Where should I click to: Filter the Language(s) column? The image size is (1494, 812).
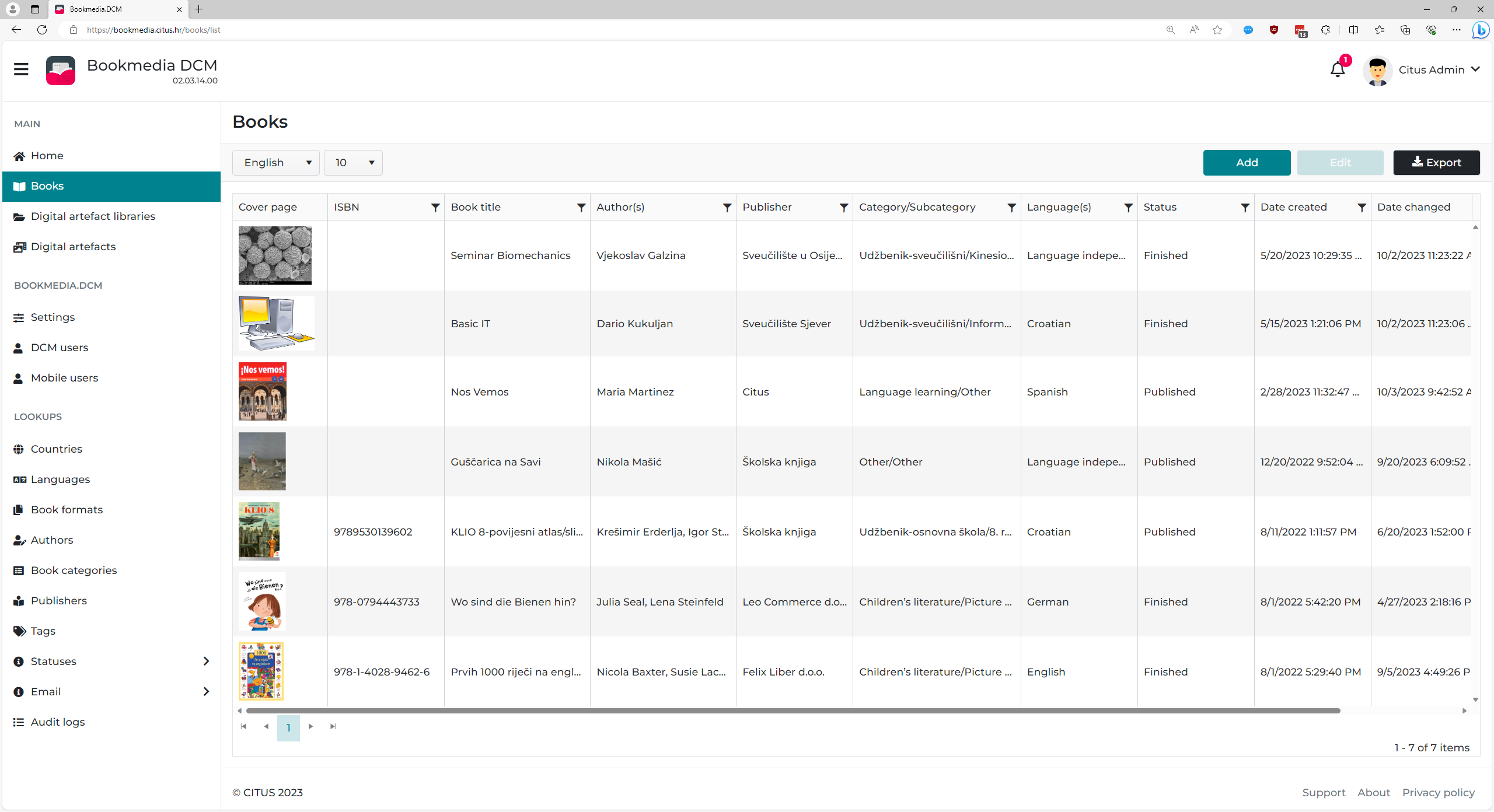point(1128,208)
